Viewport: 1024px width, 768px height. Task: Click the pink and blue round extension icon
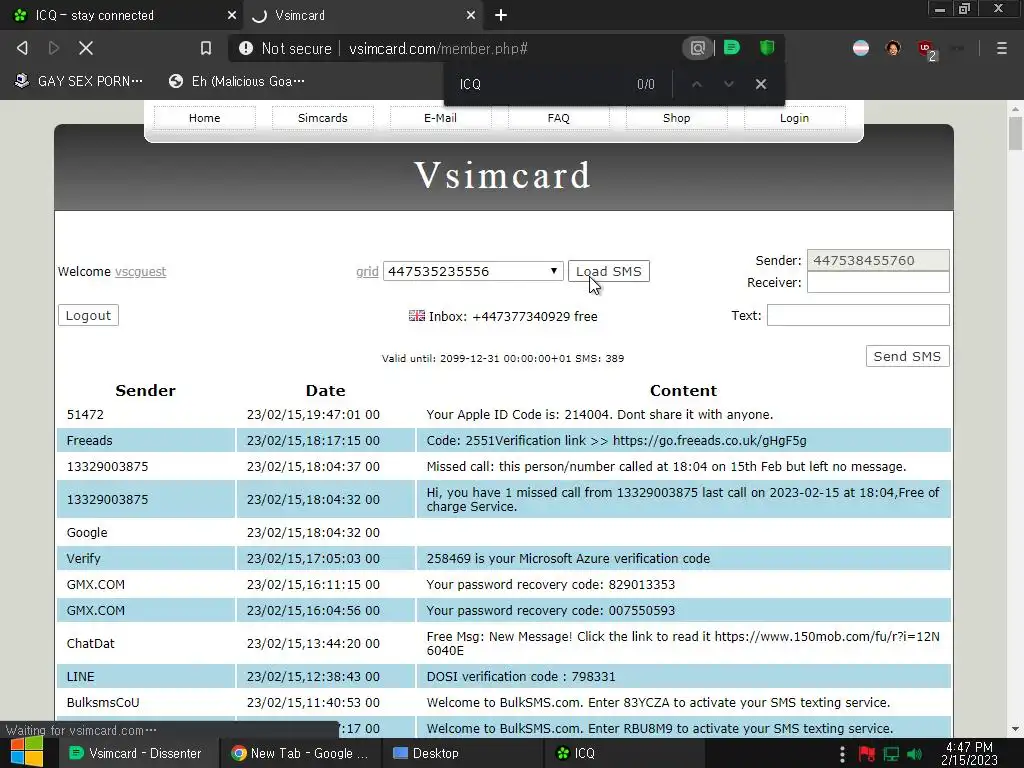tap(861, 48)
